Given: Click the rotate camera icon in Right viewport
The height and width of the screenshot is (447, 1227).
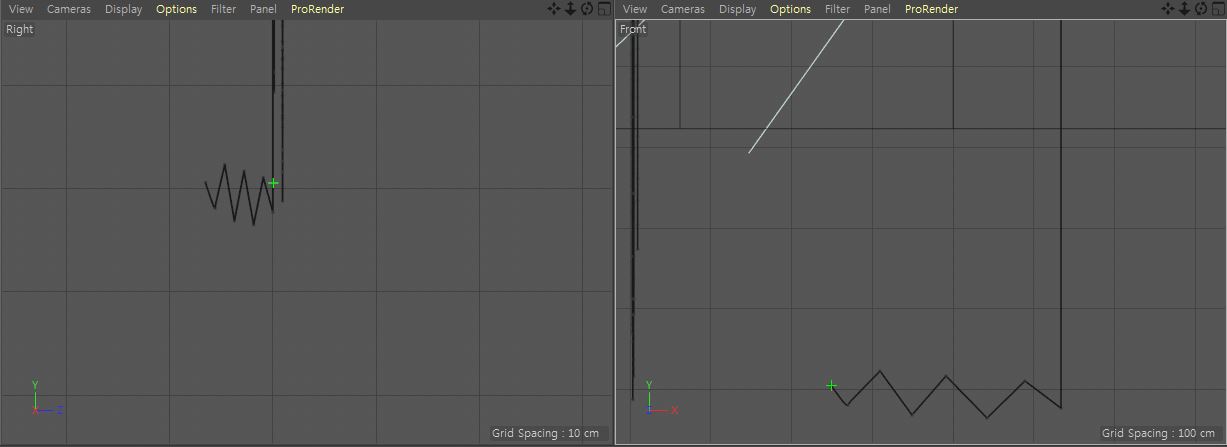Looking at the screenshot, I should pos(587,9).
